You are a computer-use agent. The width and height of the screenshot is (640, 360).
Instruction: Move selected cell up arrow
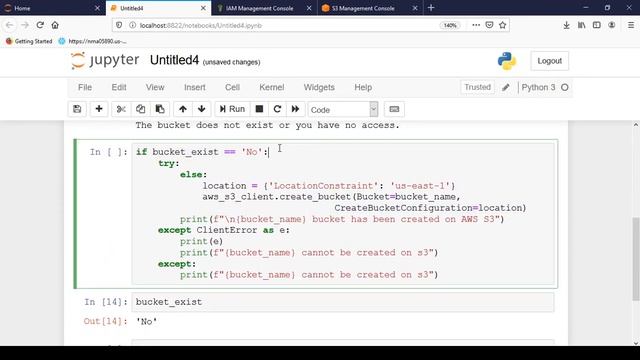pyautogui.click(x=183, y=109)
